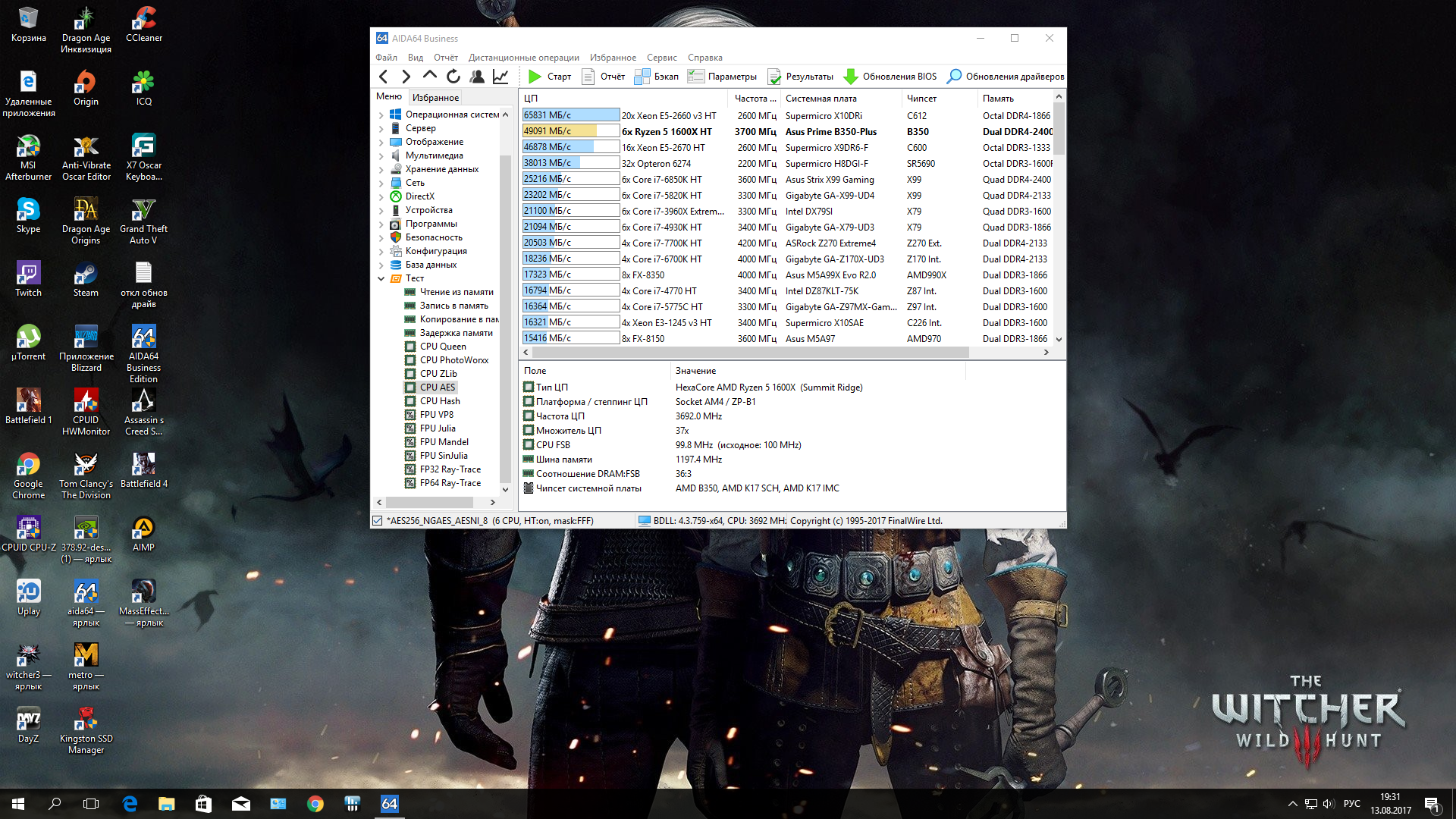
Task: Click the green Старт play button
Action: click(535, 77)
